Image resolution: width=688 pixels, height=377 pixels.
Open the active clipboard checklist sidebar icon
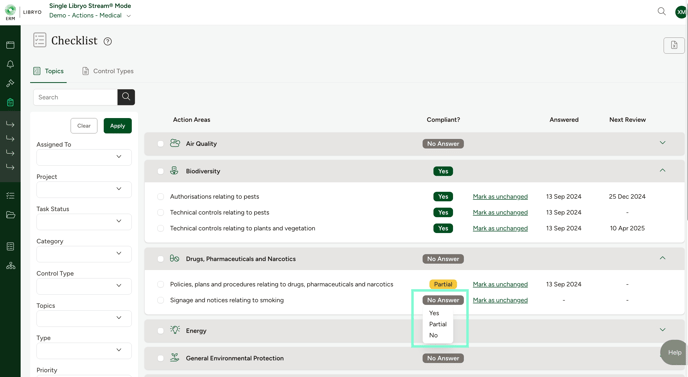[x=10, y=102]
